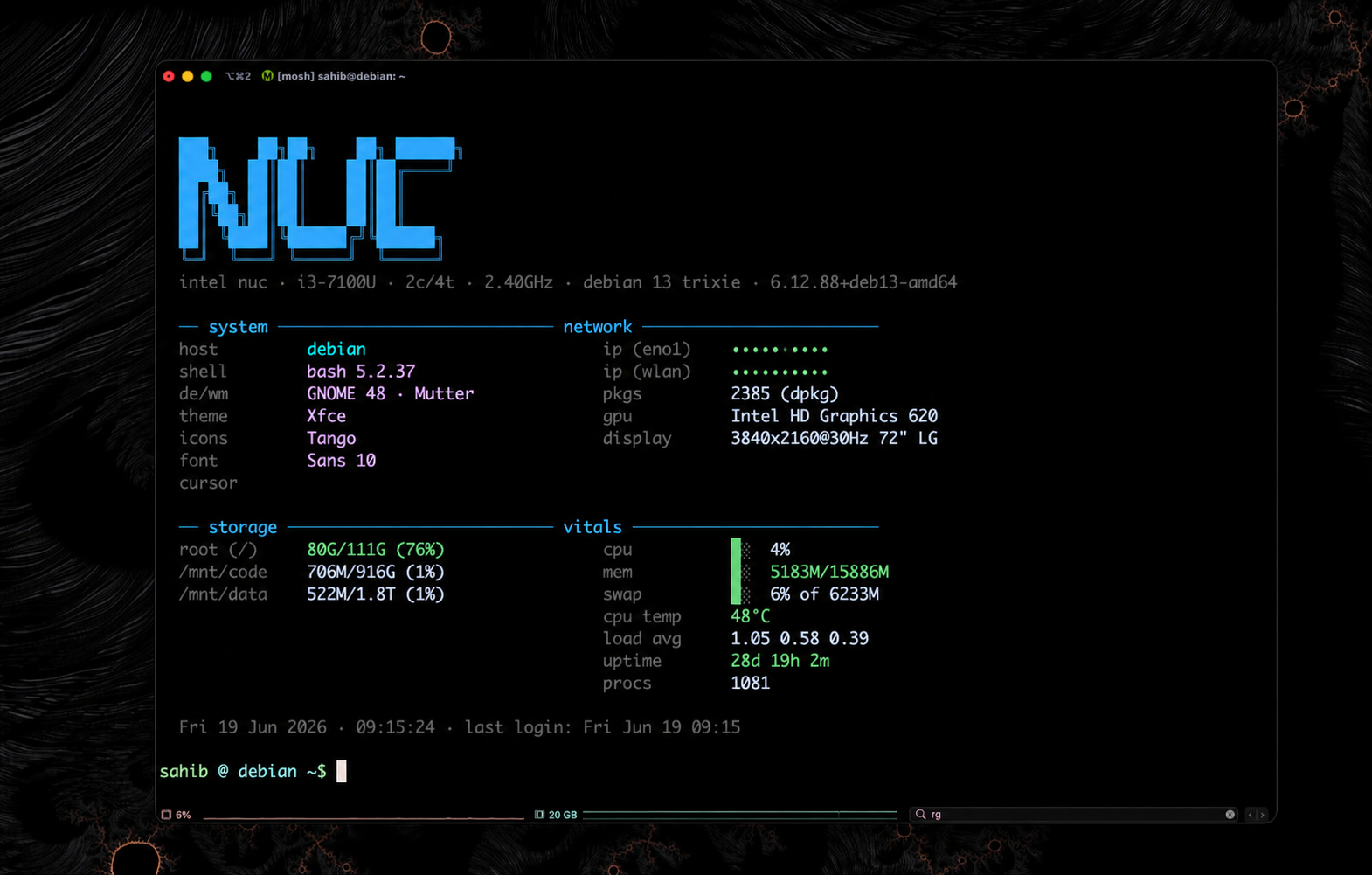Click root usage '80G/111G (76%)'
The height and width of the screenshot is (875, 1372).
point(376,550)
